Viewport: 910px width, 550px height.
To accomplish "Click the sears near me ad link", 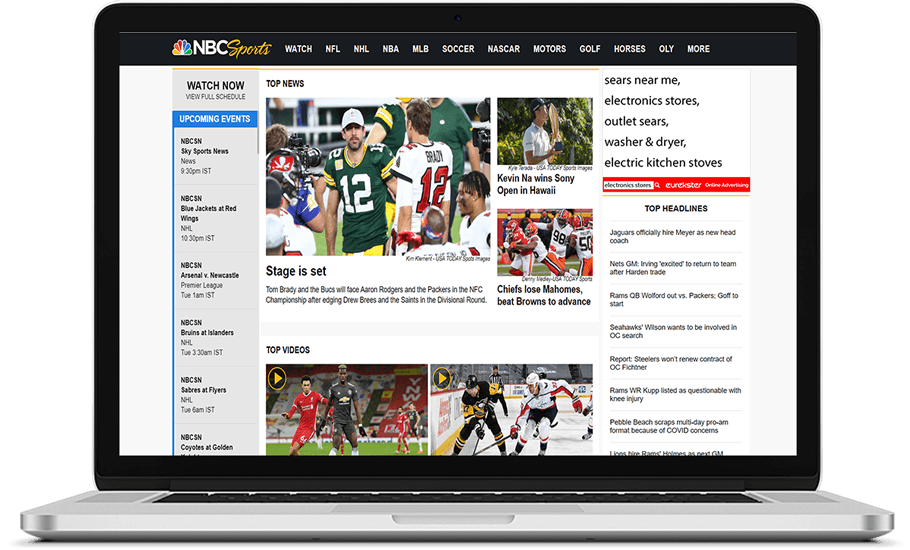I will pos(642,80).
